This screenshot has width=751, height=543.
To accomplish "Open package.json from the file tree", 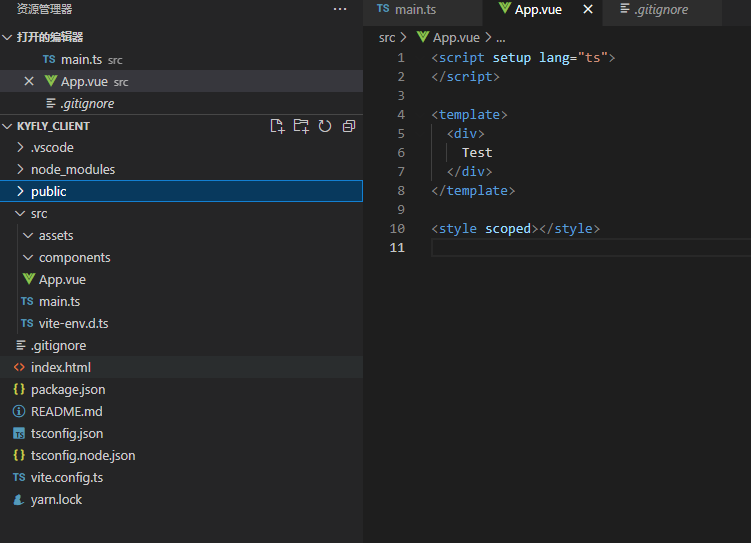I will pos(67,389).
